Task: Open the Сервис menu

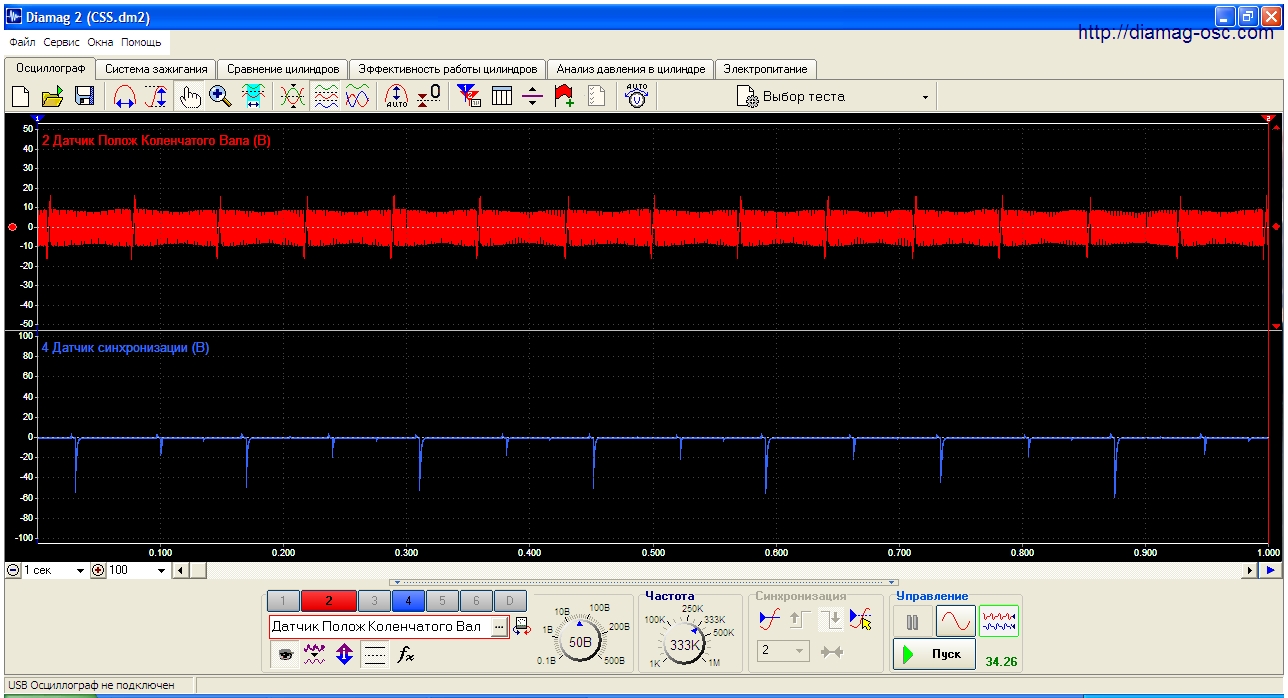Action: pyautogui.click(x=62, y=43)
